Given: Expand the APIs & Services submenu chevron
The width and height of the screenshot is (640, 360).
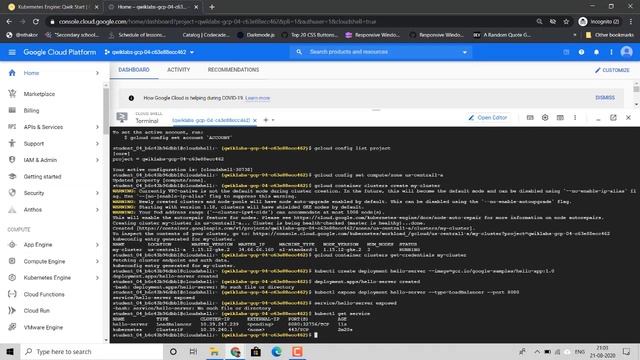Looking at the screenshot, I should coord(97,127).
